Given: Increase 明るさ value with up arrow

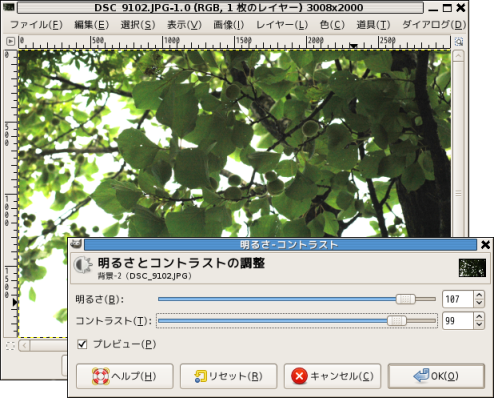Looking at the screenshot, I should (479, 295).
